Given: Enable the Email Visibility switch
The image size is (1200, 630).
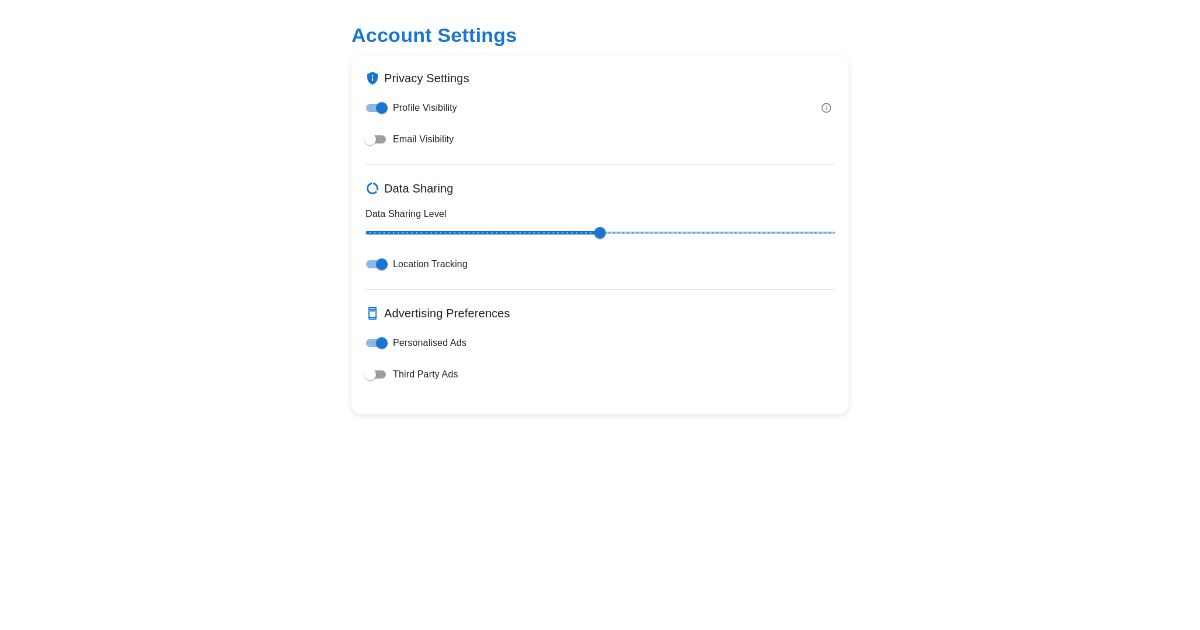Looking at the screenshot, I should coord(376,139).
